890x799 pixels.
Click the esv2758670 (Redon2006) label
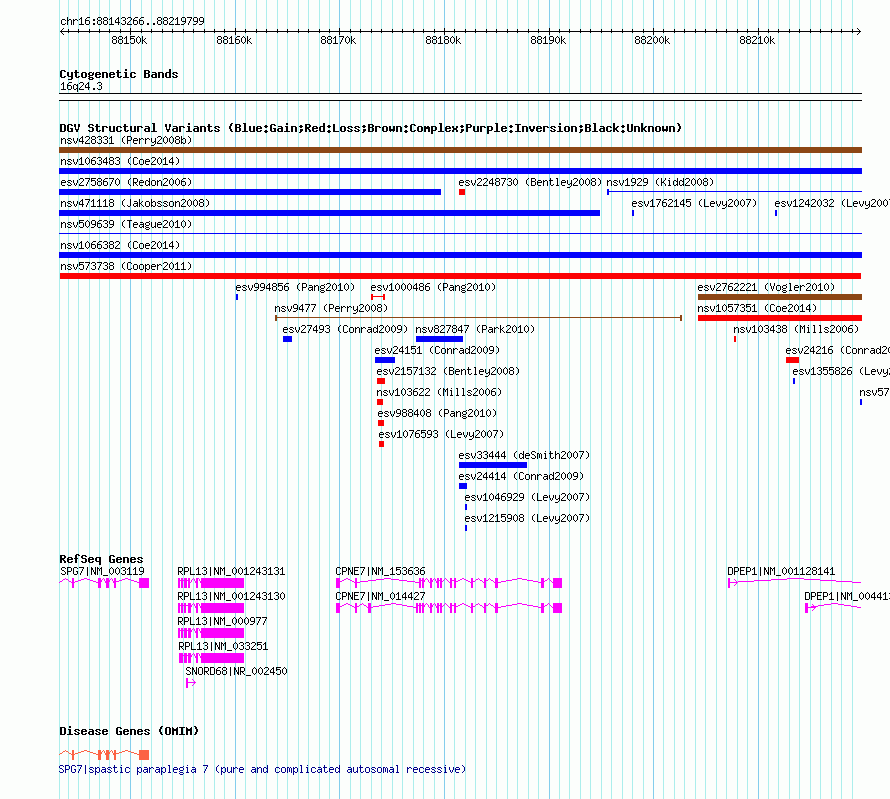tap(126, 182)
